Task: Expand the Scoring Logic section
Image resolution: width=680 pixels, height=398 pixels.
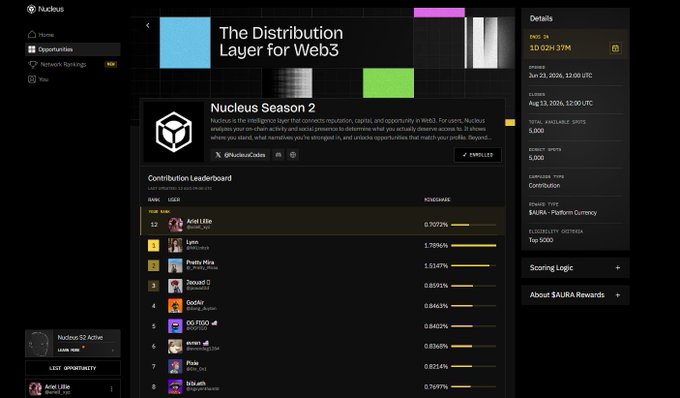Action: 575,268
